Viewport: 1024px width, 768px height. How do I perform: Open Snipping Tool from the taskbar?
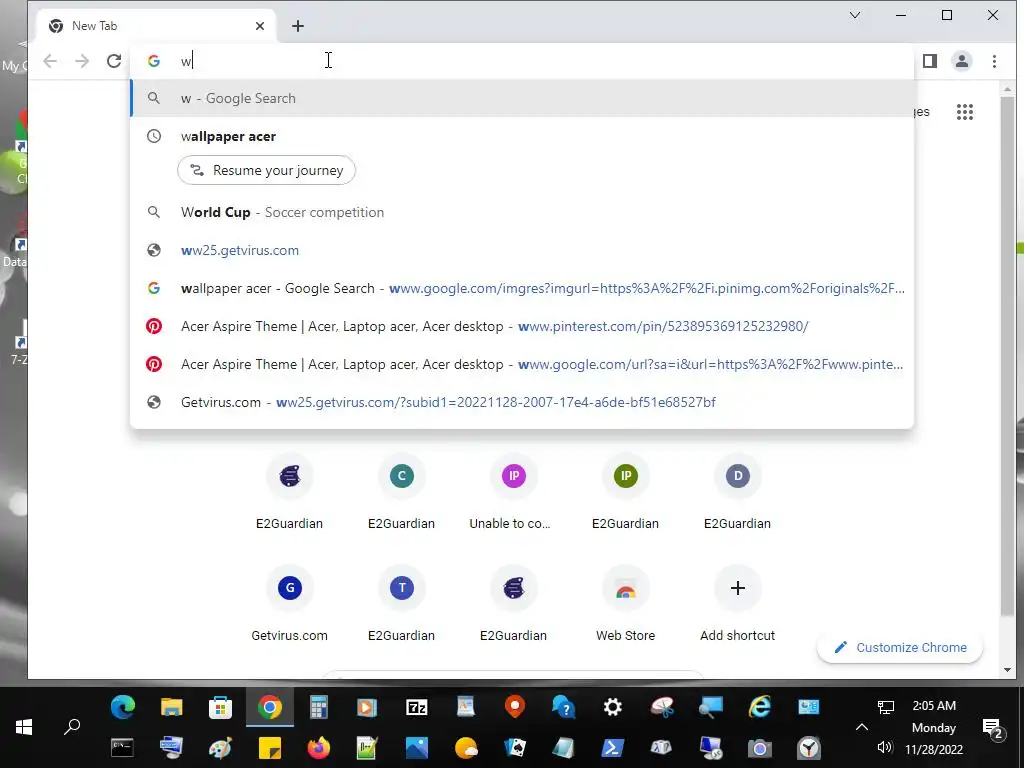[x=662, y=707]
